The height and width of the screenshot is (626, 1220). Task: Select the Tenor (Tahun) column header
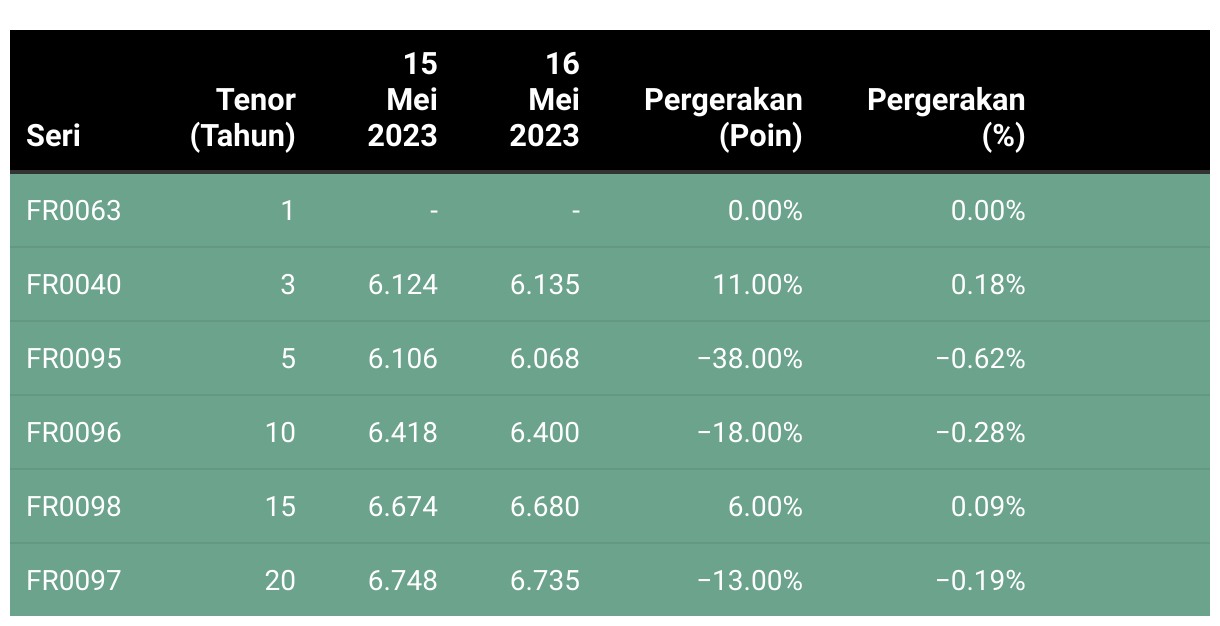tap(243, 117)
